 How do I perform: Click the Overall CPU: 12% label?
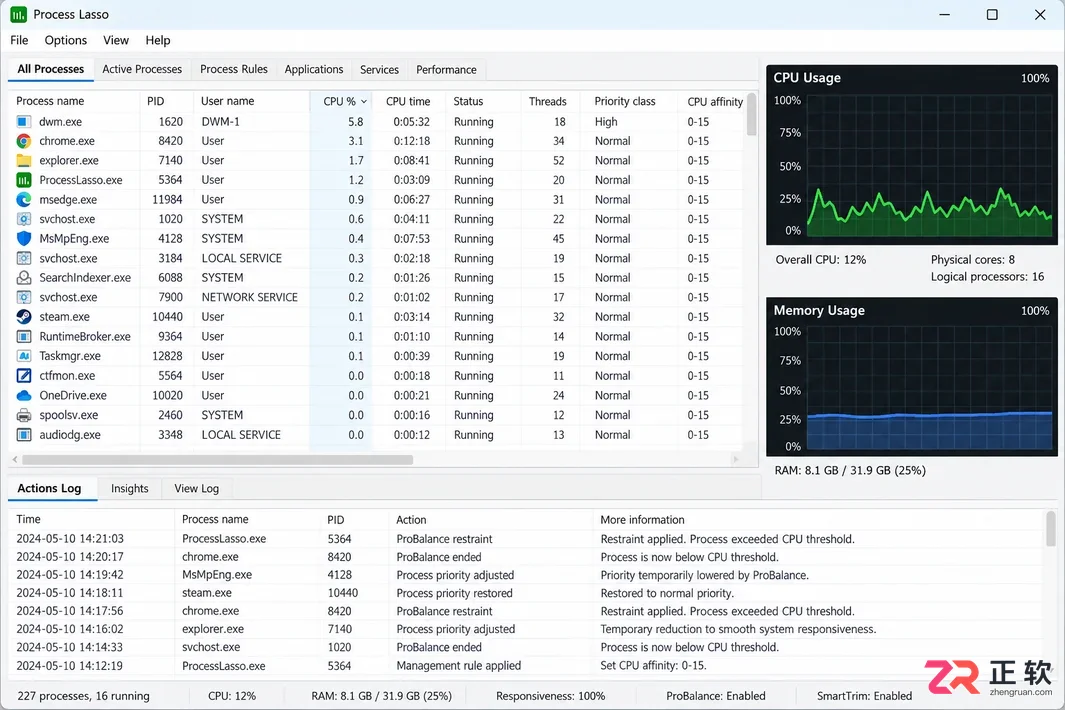[820, 260]
